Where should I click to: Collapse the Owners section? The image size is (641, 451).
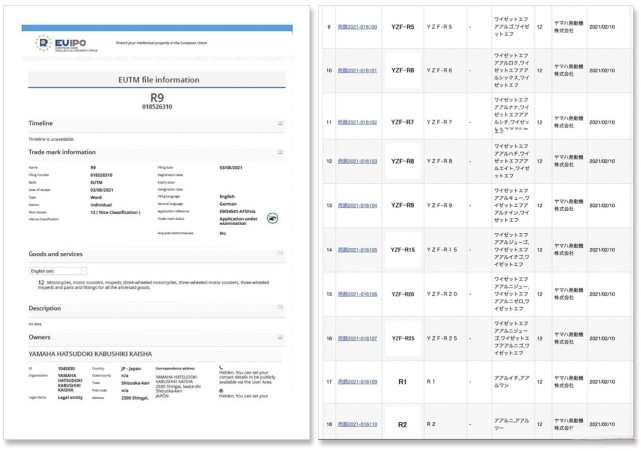(x=280, y=337)
